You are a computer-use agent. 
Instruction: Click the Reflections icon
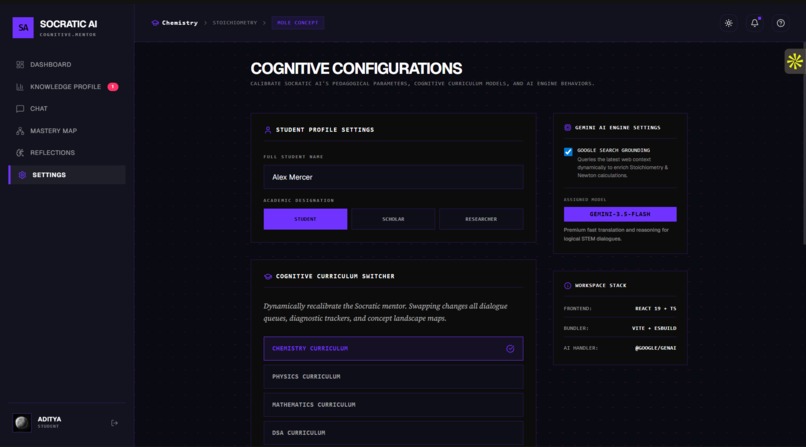[x=20, y=153]
